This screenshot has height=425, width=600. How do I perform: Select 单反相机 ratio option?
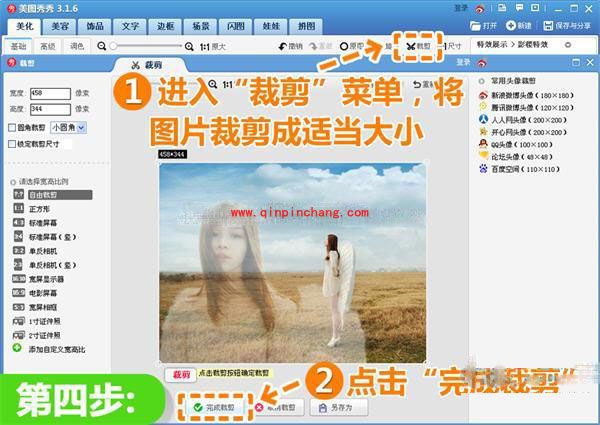click(x=35, y=251)
